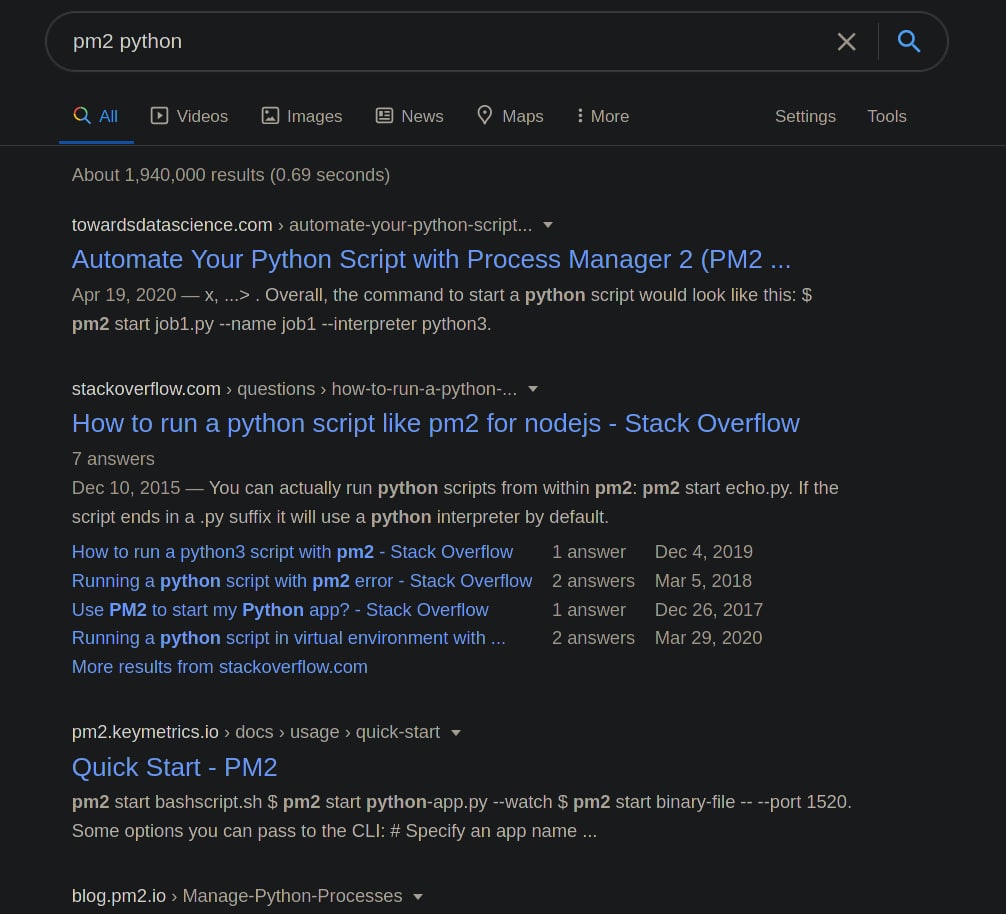The height and width of the screenshot is (914, 1006).
Task: Expand blog.pm2.io result options arrow
Action: 418,897
